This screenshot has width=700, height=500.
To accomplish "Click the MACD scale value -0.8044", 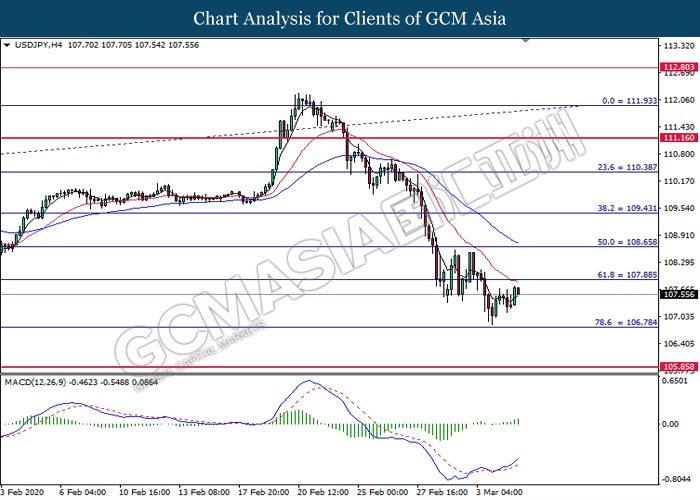I will pos(674,479).
